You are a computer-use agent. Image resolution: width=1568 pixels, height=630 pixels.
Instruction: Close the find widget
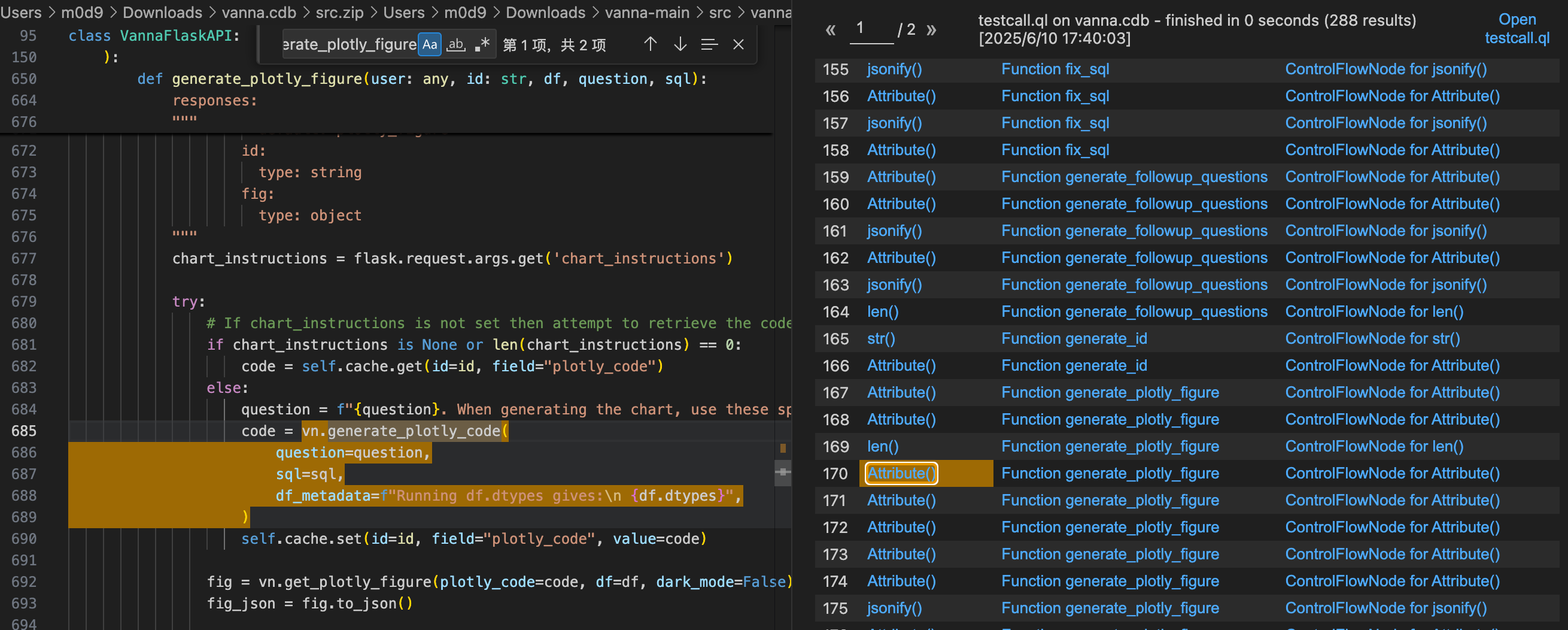[x=739, y=44]
